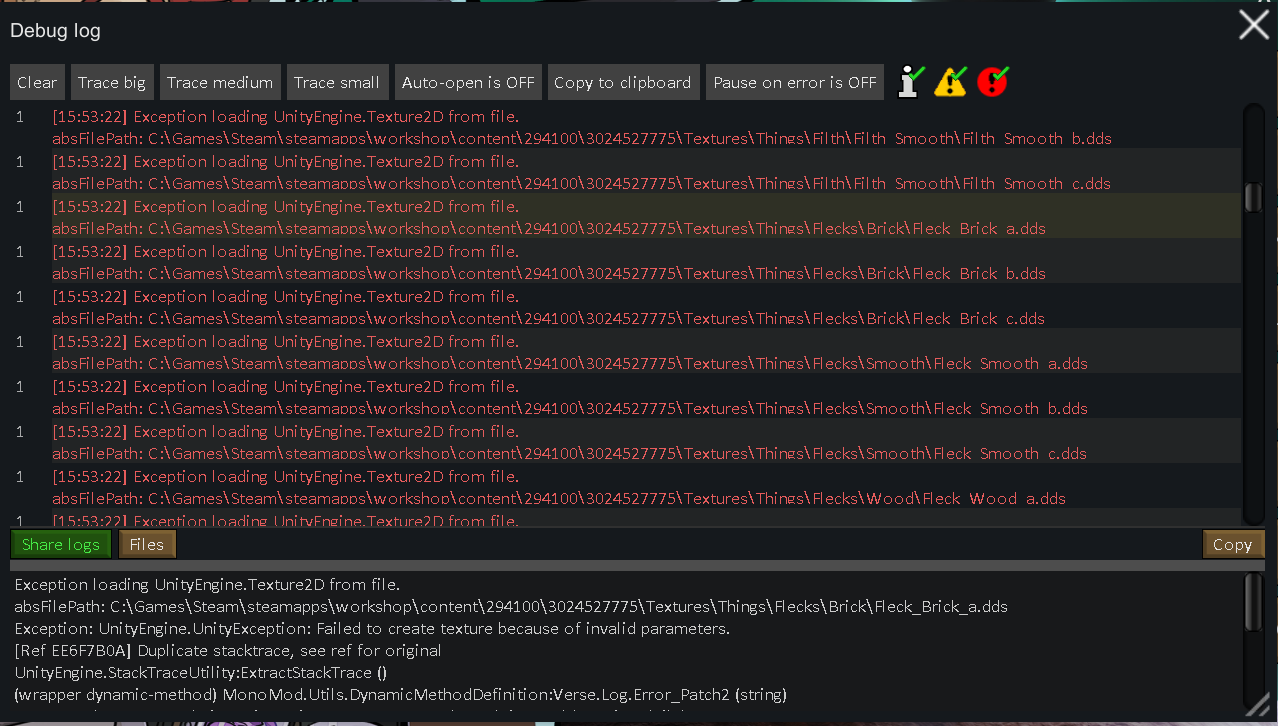The image size is (1278, 726).
Task: Click the Verse.Log.Error_Patch2 stack line
Action: coord(401,694)
